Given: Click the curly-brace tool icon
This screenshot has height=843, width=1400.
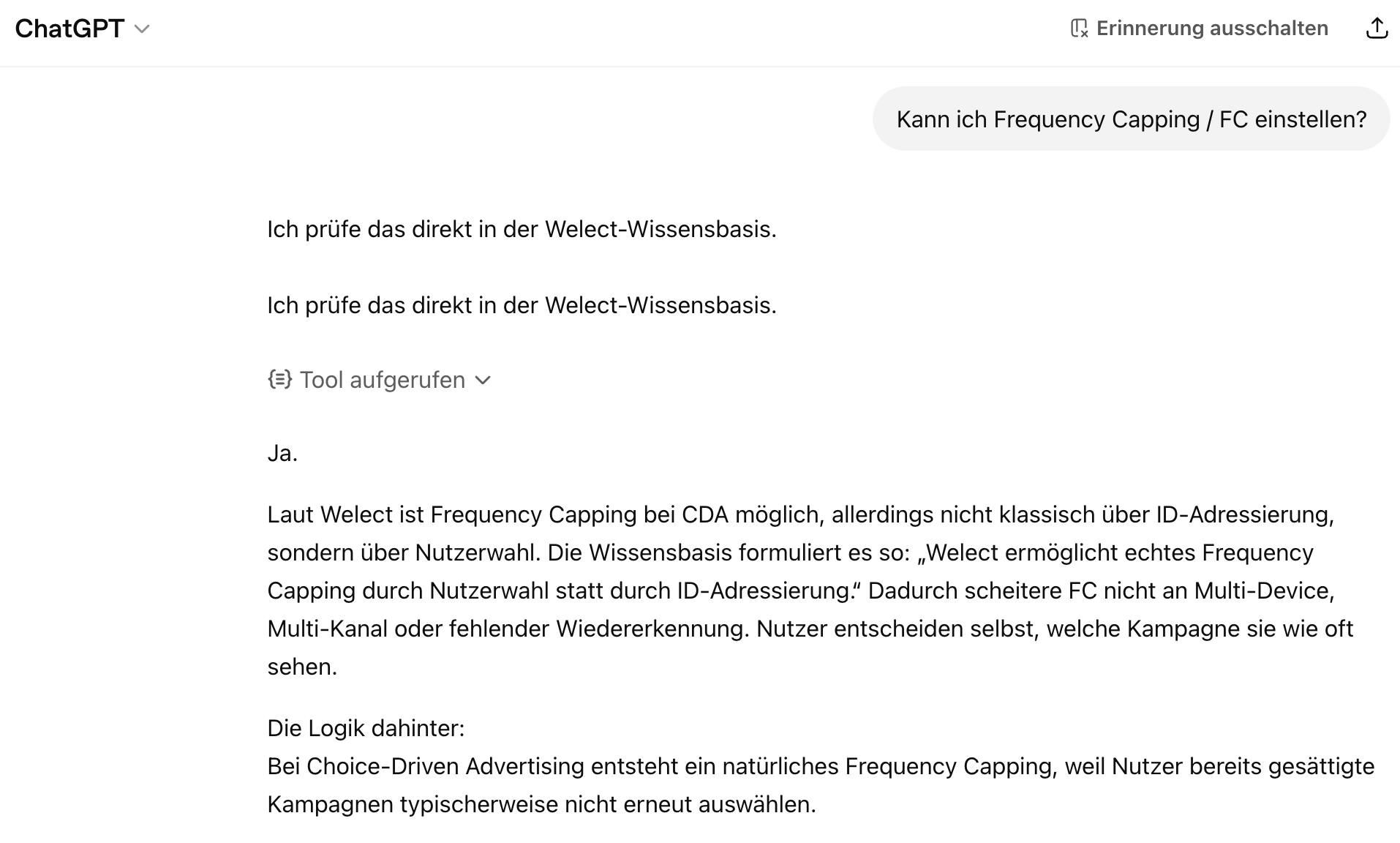Looking at the screenshot, I should coord(279,379).
